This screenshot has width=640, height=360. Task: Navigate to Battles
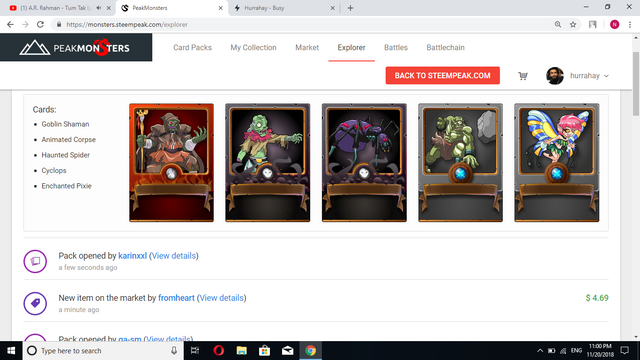[x=396, y=48]
